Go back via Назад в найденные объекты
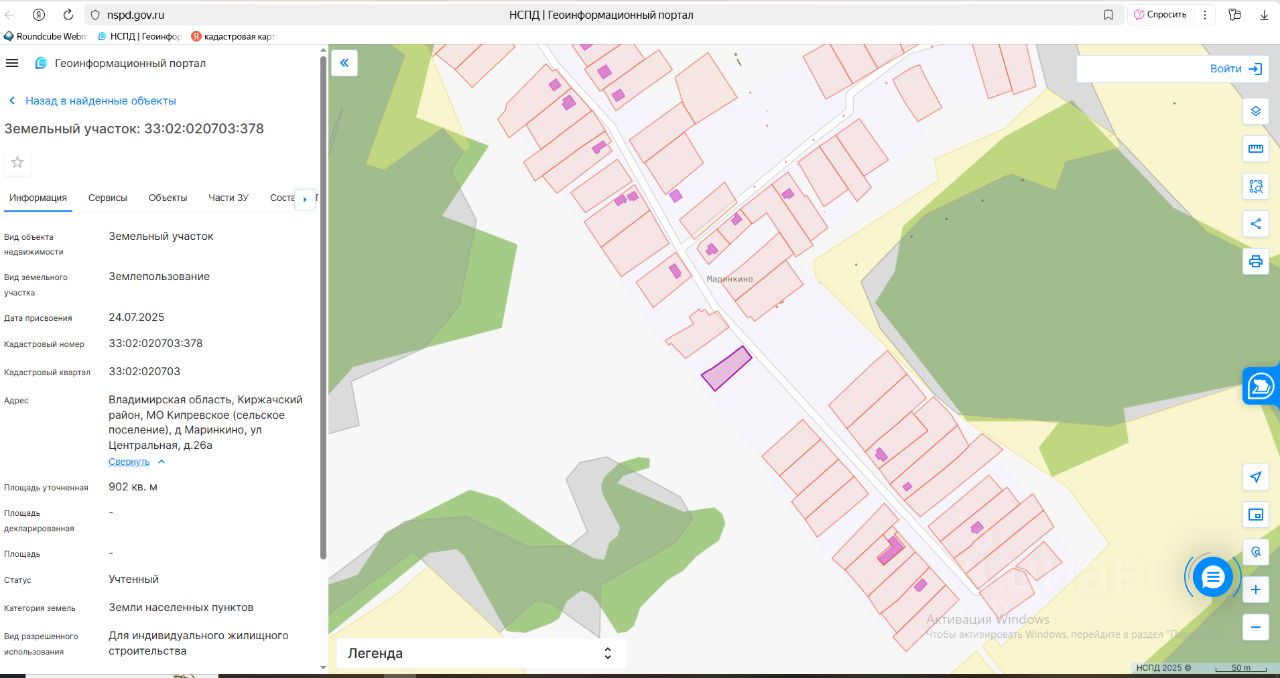1280x678 pixels. (92, 101)
